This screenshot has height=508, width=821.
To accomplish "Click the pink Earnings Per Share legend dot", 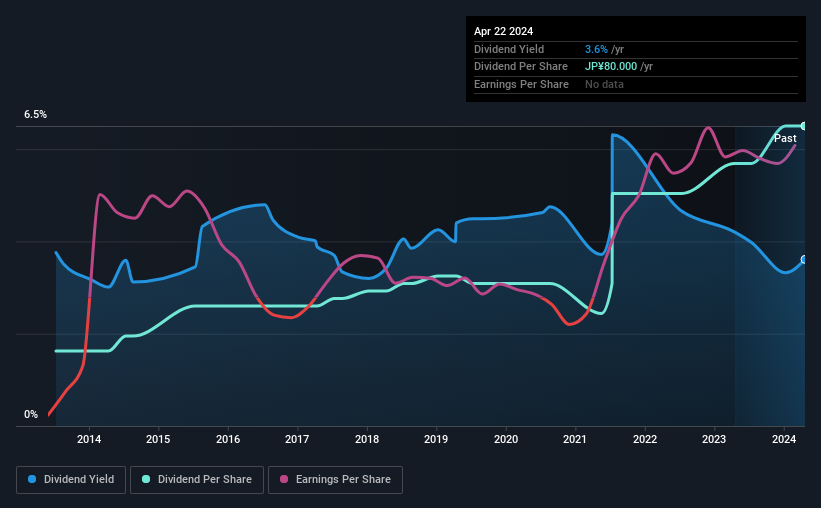I will tap(284, 480).
